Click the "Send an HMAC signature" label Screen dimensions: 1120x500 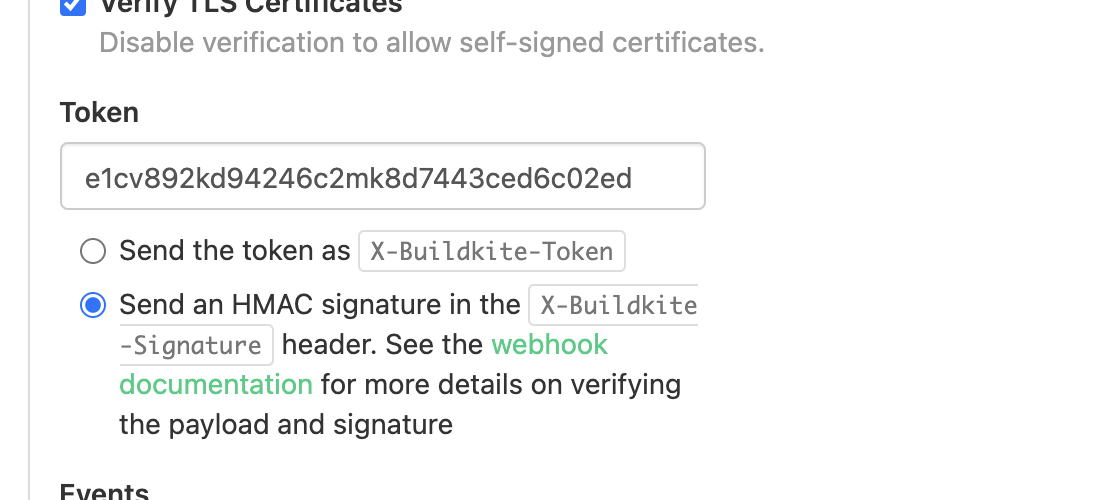(x=319, y=305)
